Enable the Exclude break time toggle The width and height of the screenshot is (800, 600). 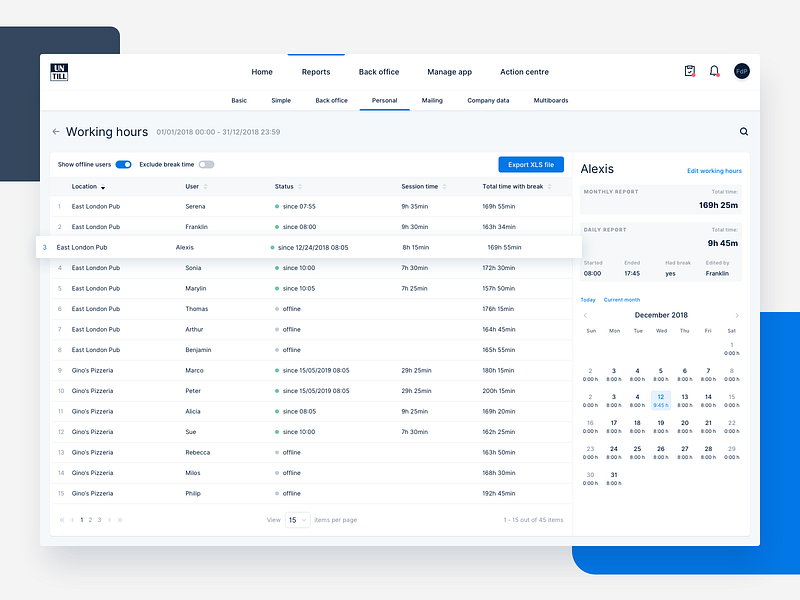pos(208,164)
